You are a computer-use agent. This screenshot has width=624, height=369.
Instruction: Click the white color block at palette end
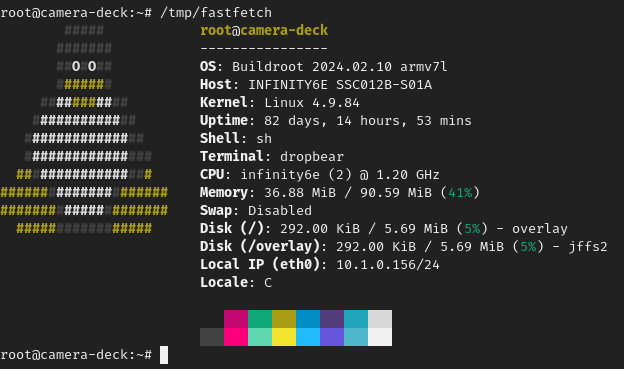click(x=380, y=337)
